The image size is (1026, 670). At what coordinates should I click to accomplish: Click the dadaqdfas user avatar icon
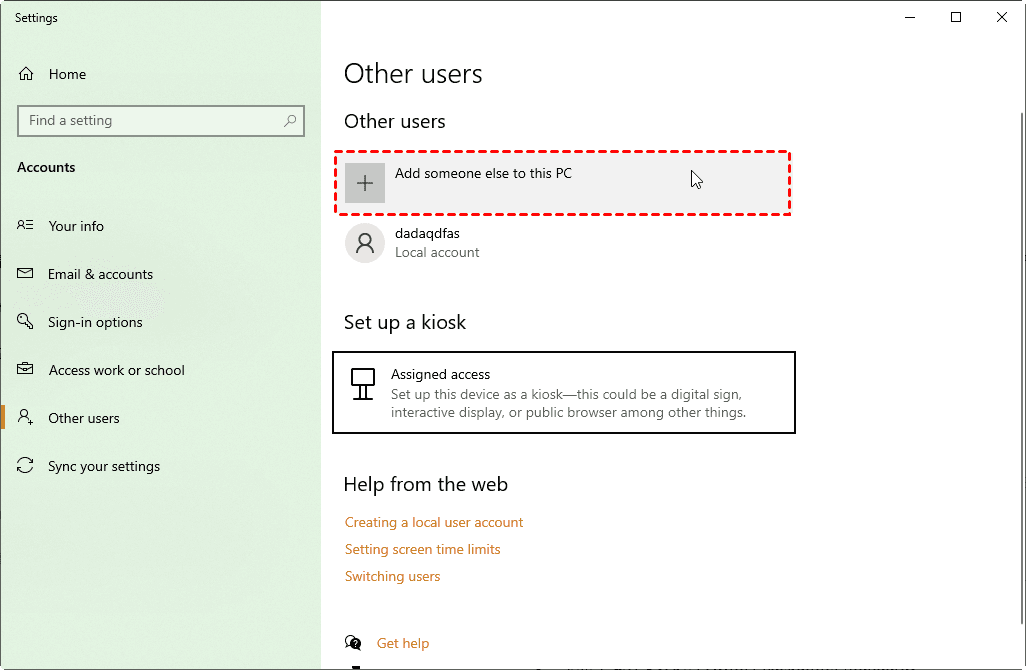click(365, 243)
